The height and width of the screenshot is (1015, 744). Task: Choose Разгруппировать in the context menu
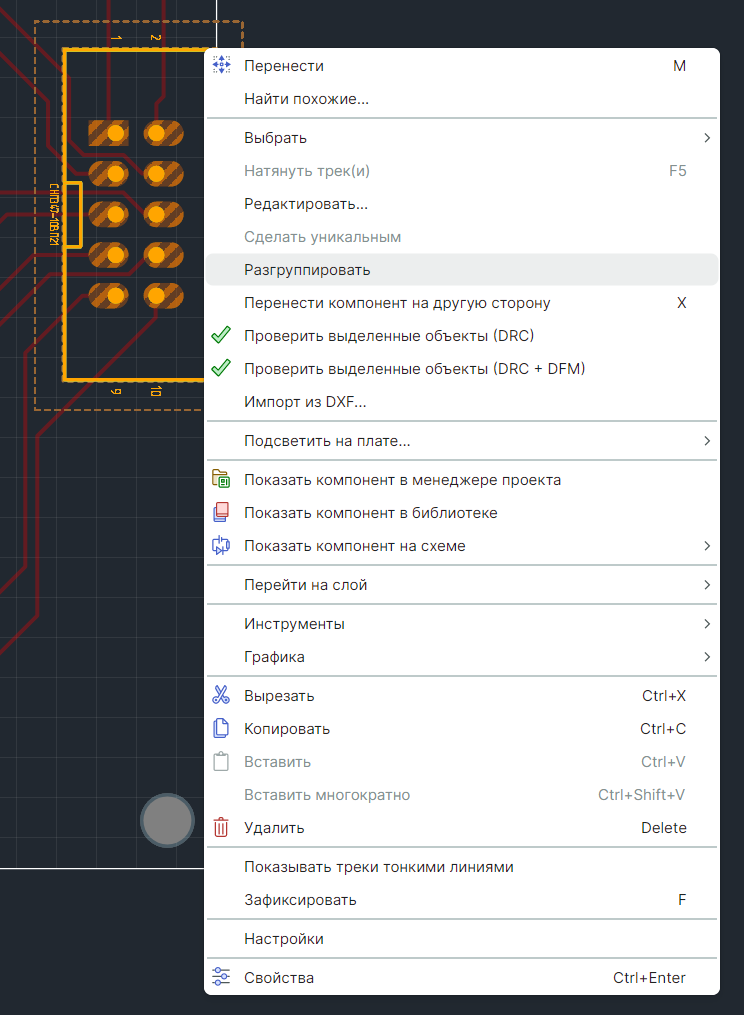point(461,269)
